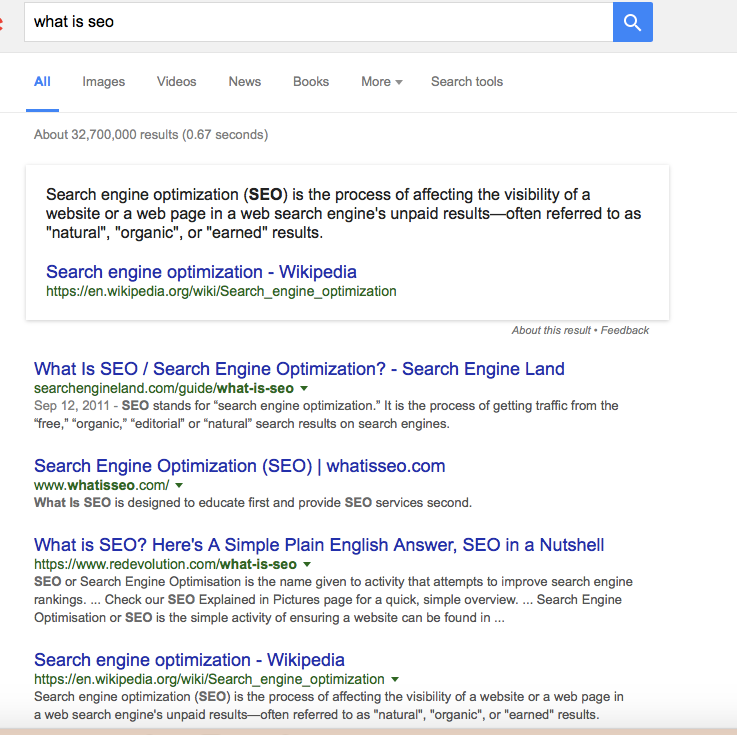Expand the arrow next to searchengineland.com URL
The width and height of the screenshot is (737, 735).
click(304, 389)
